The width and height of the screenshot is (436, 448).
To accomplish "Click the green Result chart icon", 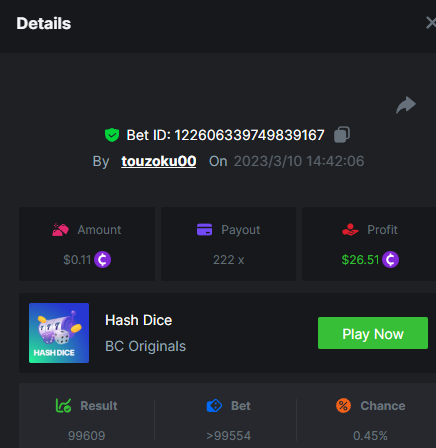I will 63,406.
